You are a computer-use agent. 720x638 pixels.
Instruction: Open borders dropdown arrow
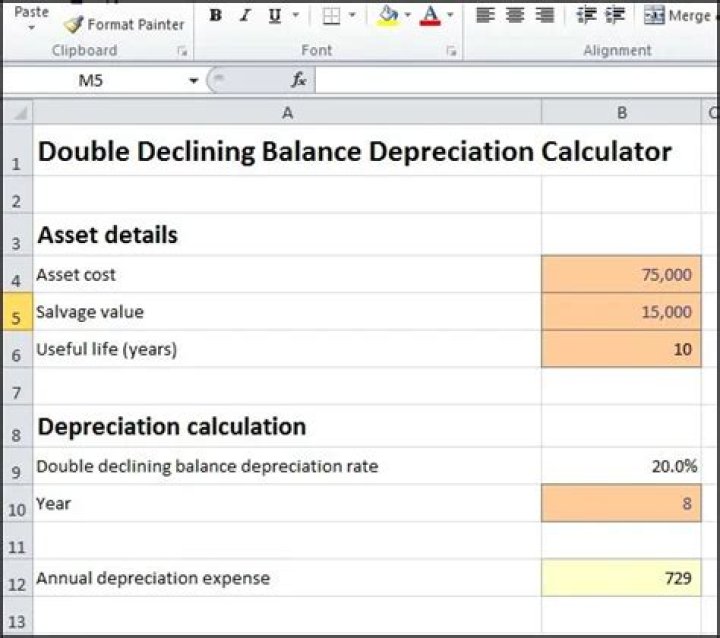(x=352, y=15)
